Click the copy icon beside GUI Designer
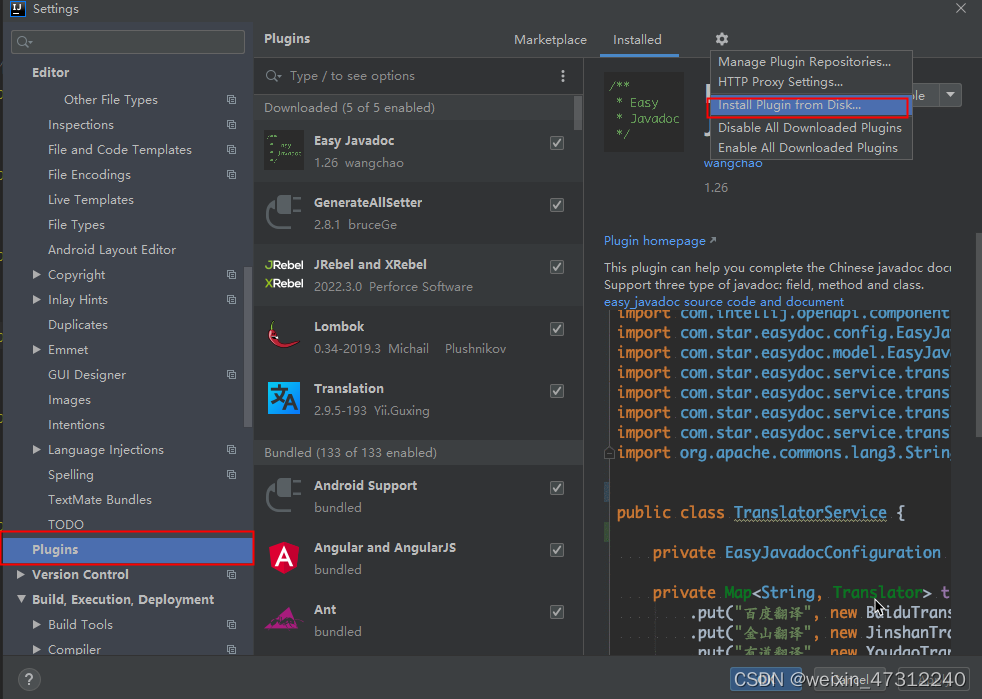This screenshot has width=982, height=699. coord(232,375)
